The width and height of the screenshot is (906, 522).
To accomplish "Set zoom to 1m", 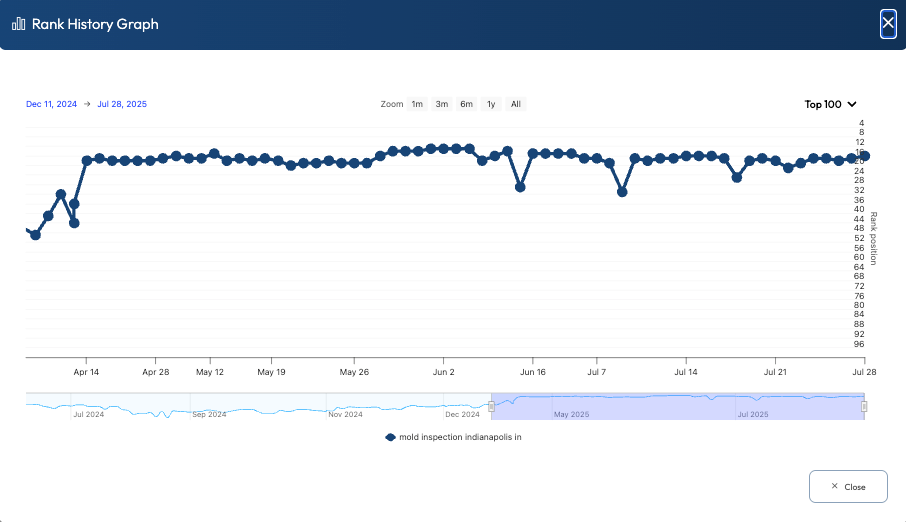I will pos(417,104).
